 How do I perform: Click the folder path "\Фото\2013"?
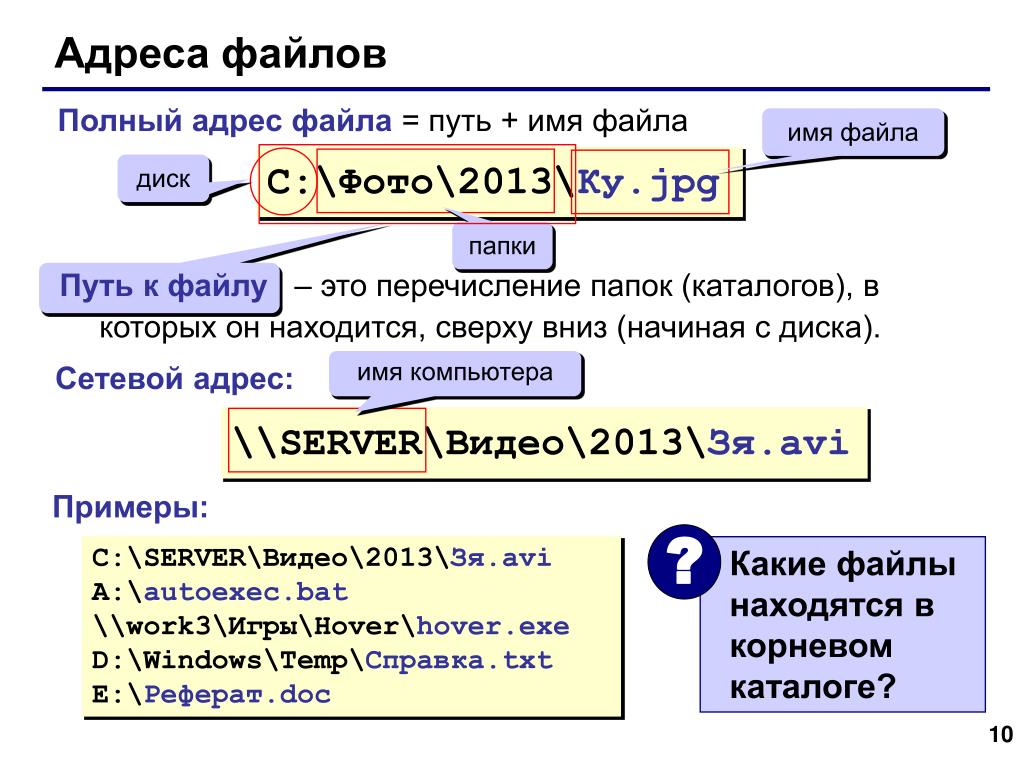(436, 181)
